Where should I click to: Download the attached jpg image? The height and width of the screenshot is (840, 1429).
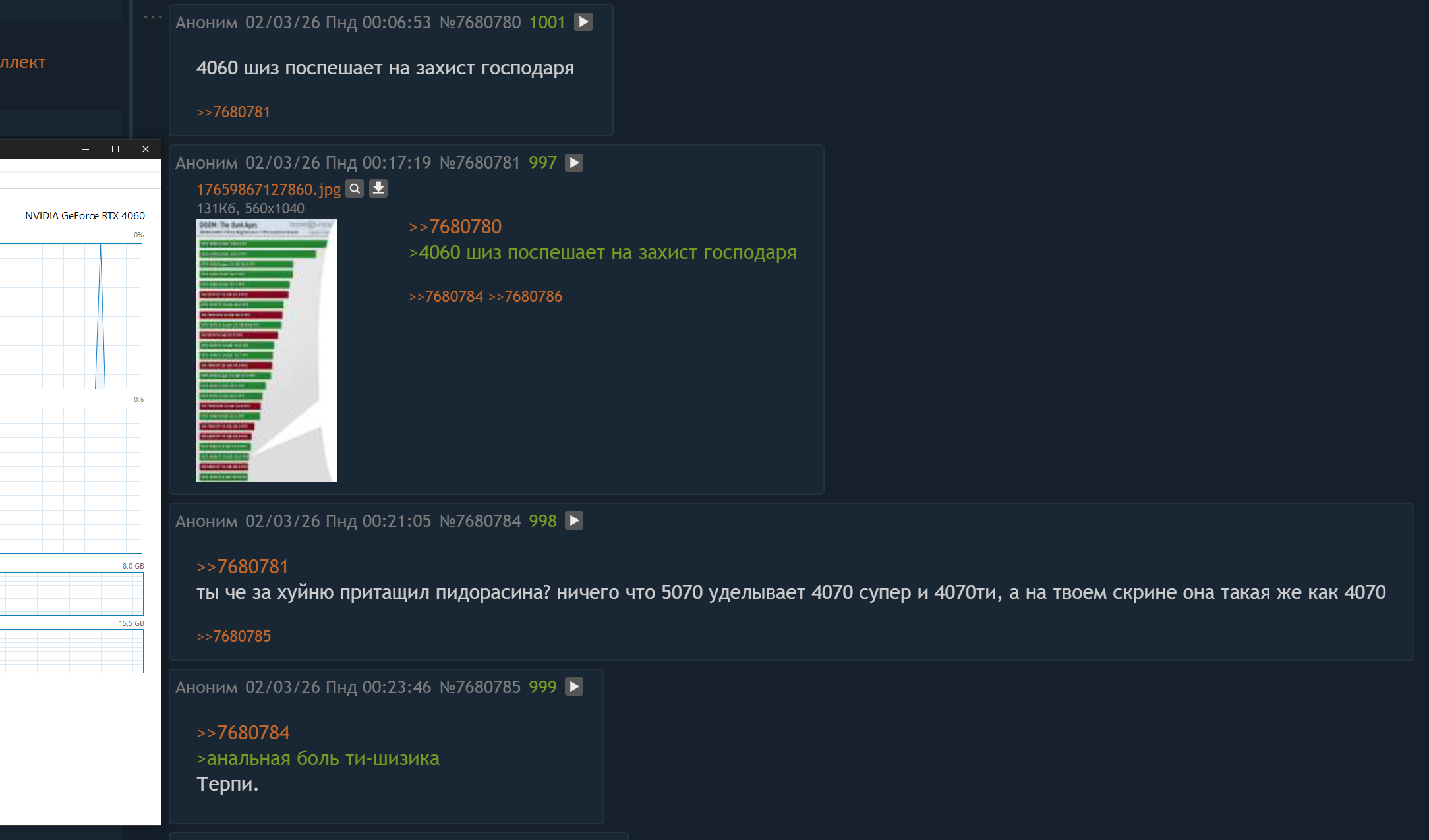pos(378,189)
